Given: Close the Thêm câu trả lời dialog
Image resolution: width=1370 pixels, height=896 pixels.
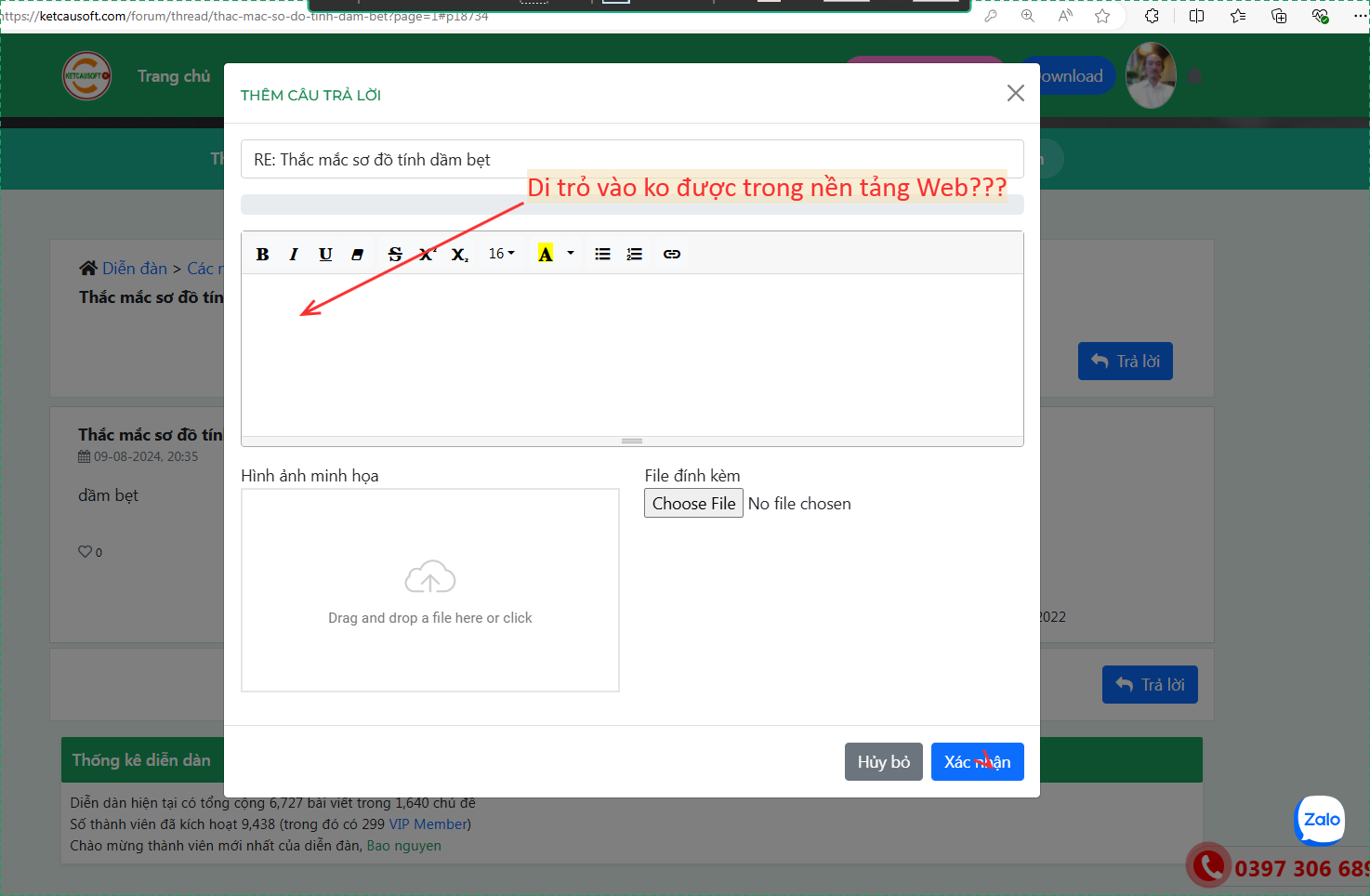Looking at the screenshot, I should tap(1015, 93).
